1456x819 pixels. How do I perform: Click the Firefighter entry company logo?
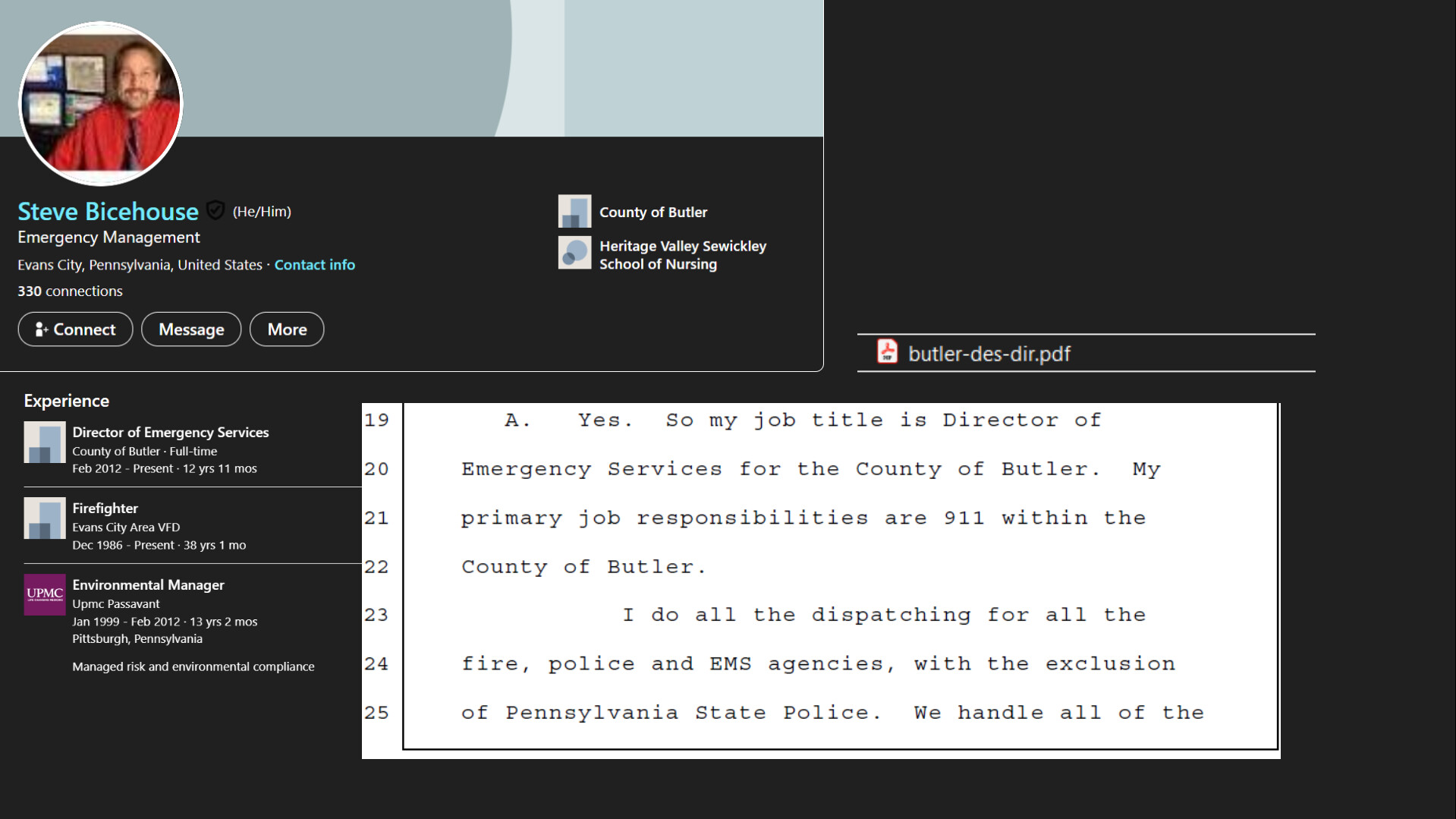45,518
